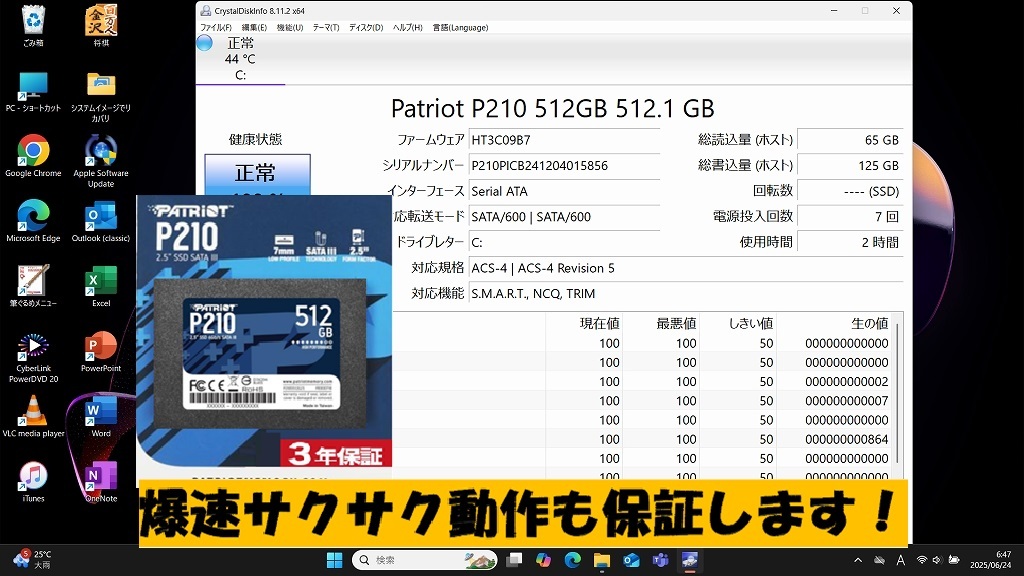Launch Google Chrome from the desktop

click(x=33, y=156)
